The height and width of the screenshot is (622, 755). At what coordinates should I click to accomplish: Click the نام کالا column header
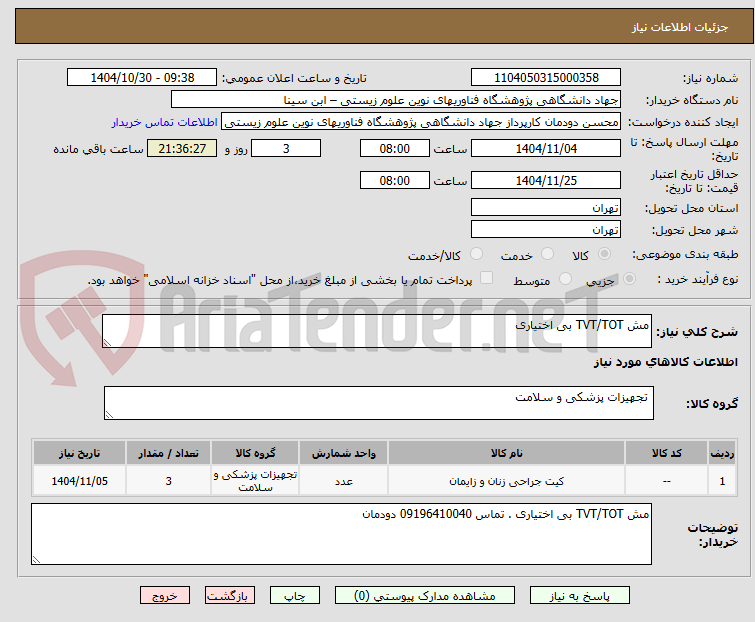click(x=507, y=453)
